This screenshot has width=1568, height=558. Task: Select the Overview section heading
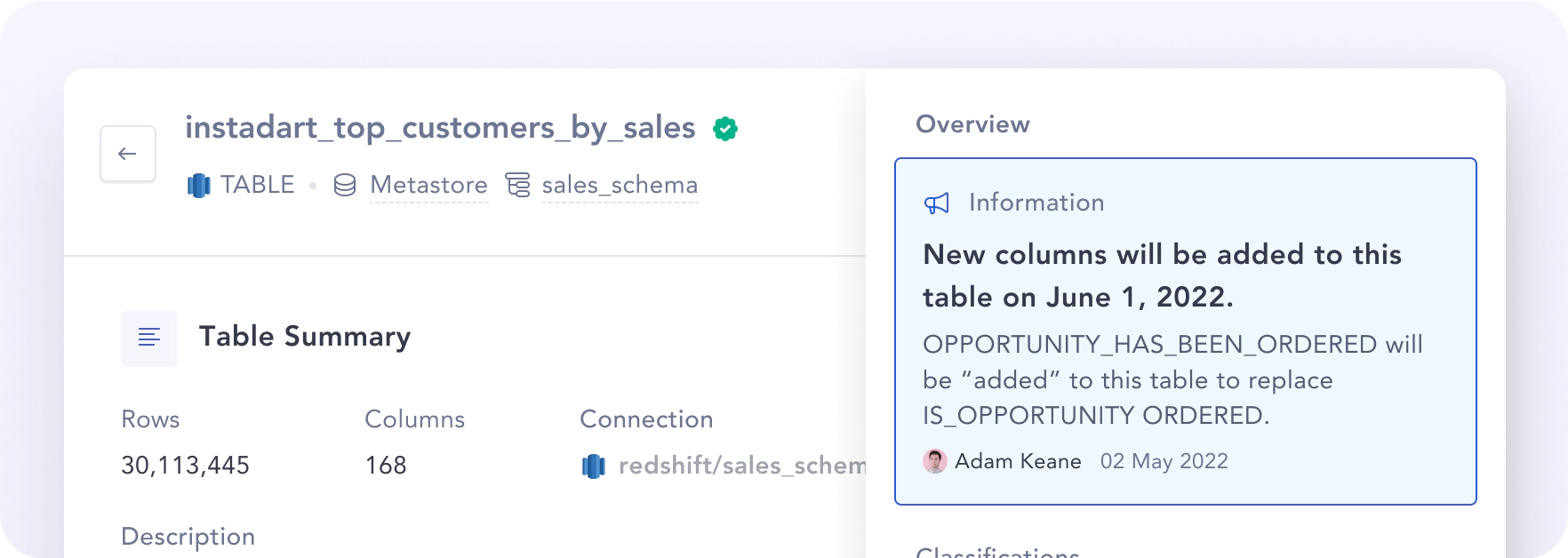(x=972, y=124)
